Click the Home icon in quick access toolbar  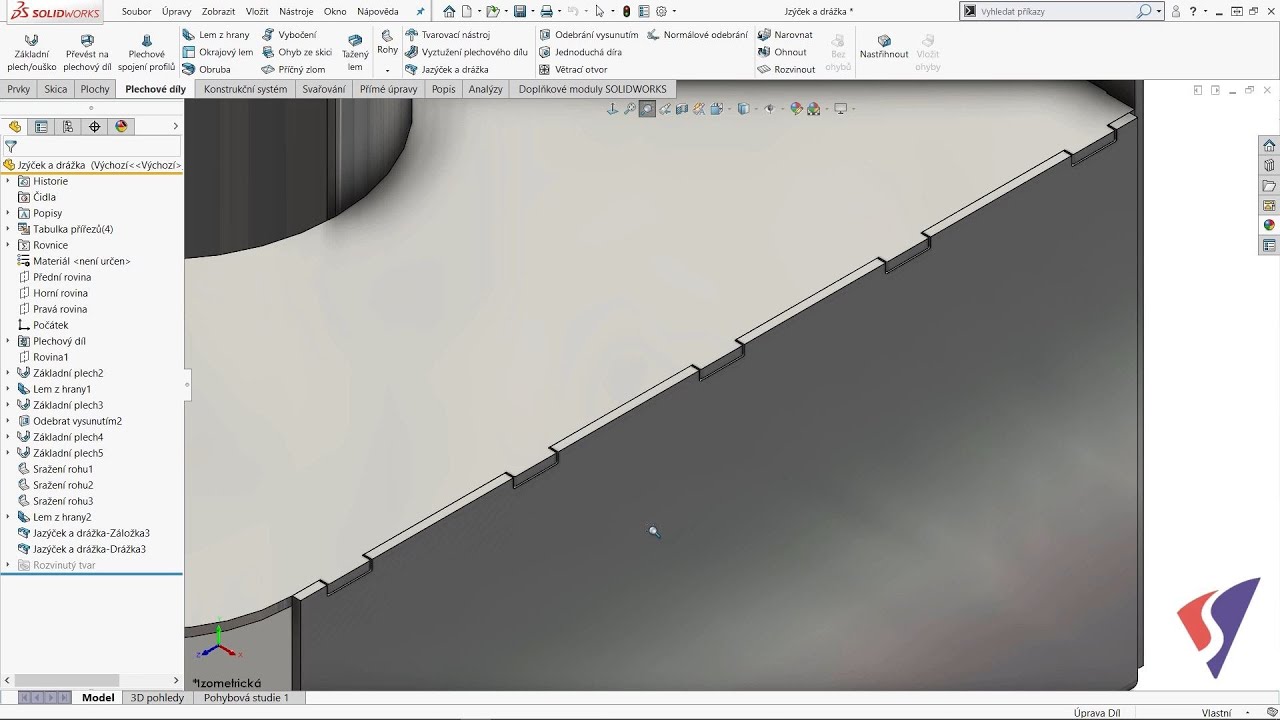point(449,12)
